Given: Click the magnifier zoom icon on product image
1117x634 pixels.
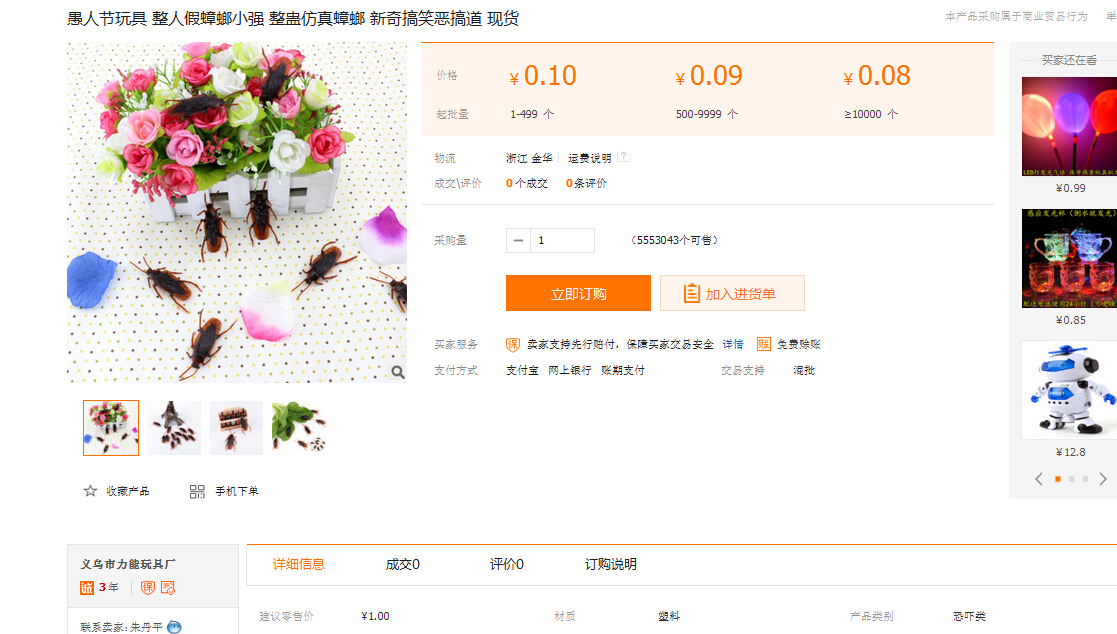Looking at the screenshot, I should [397, 372].
